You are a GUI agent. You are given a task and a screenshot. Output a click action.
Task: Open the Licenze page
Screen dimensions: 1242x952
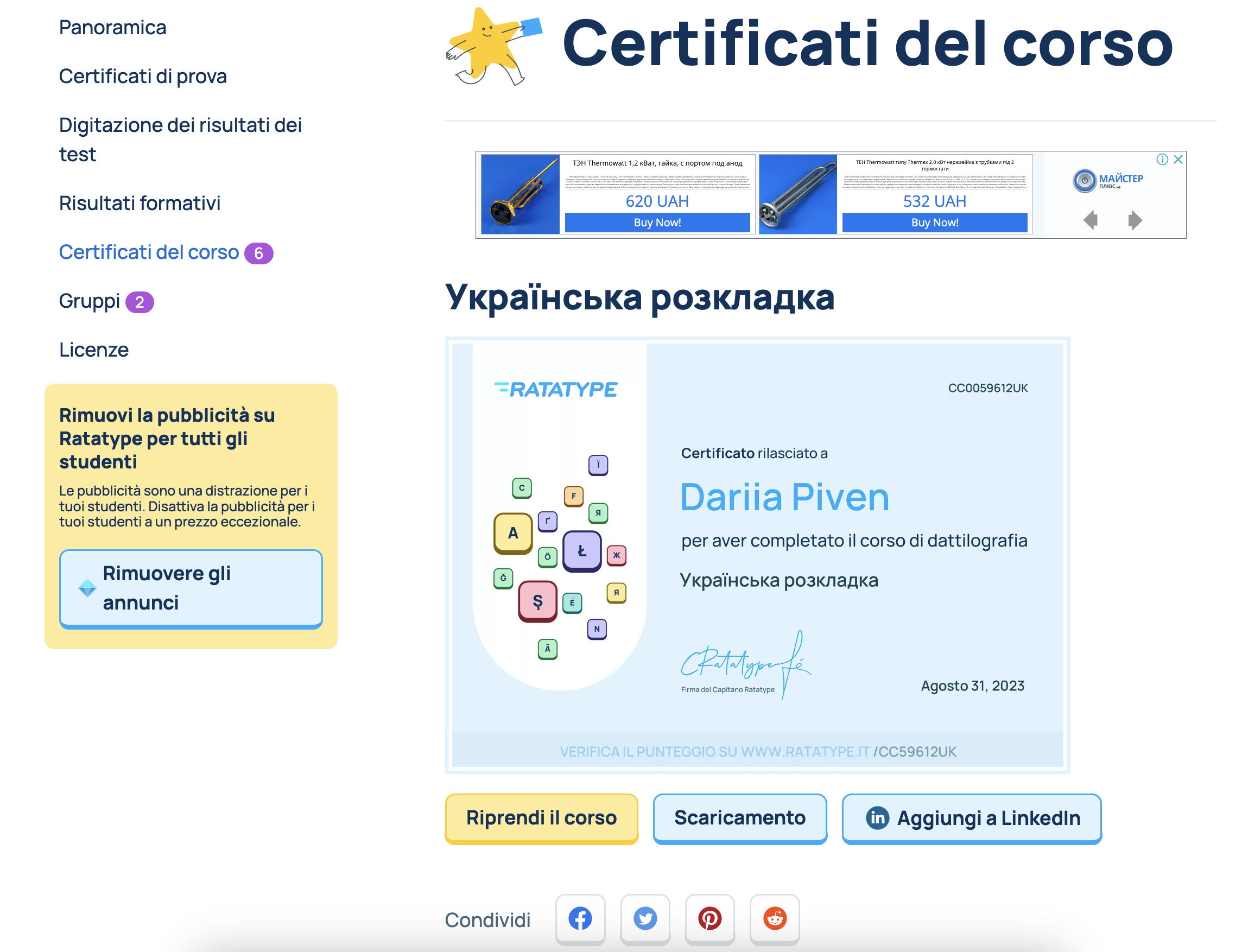tap(93, 350)
